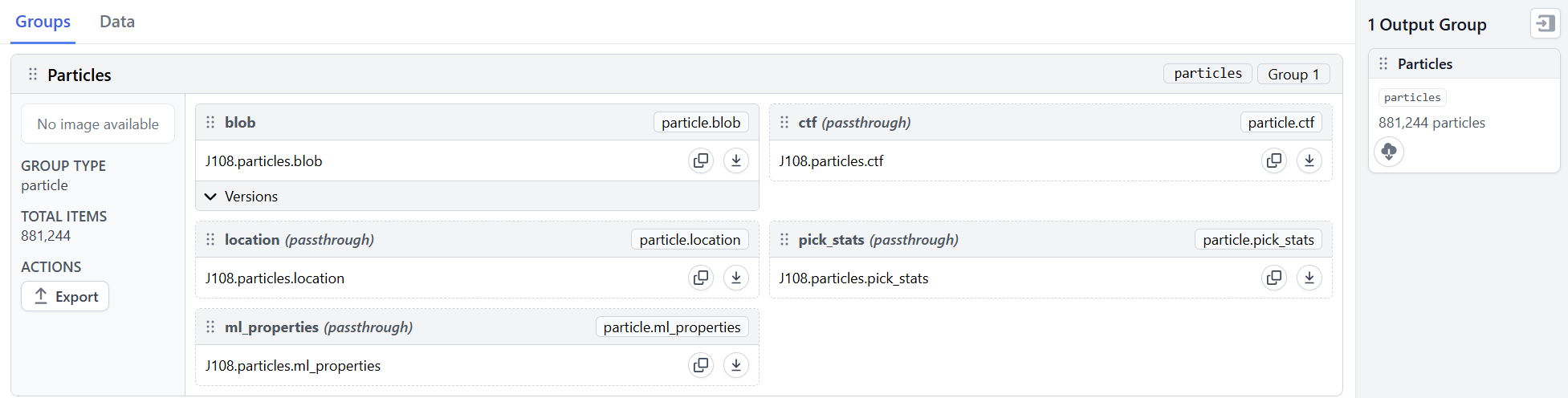Click the particles tag in the Output Group panel
The image size is (1568, 398).
1412,97
